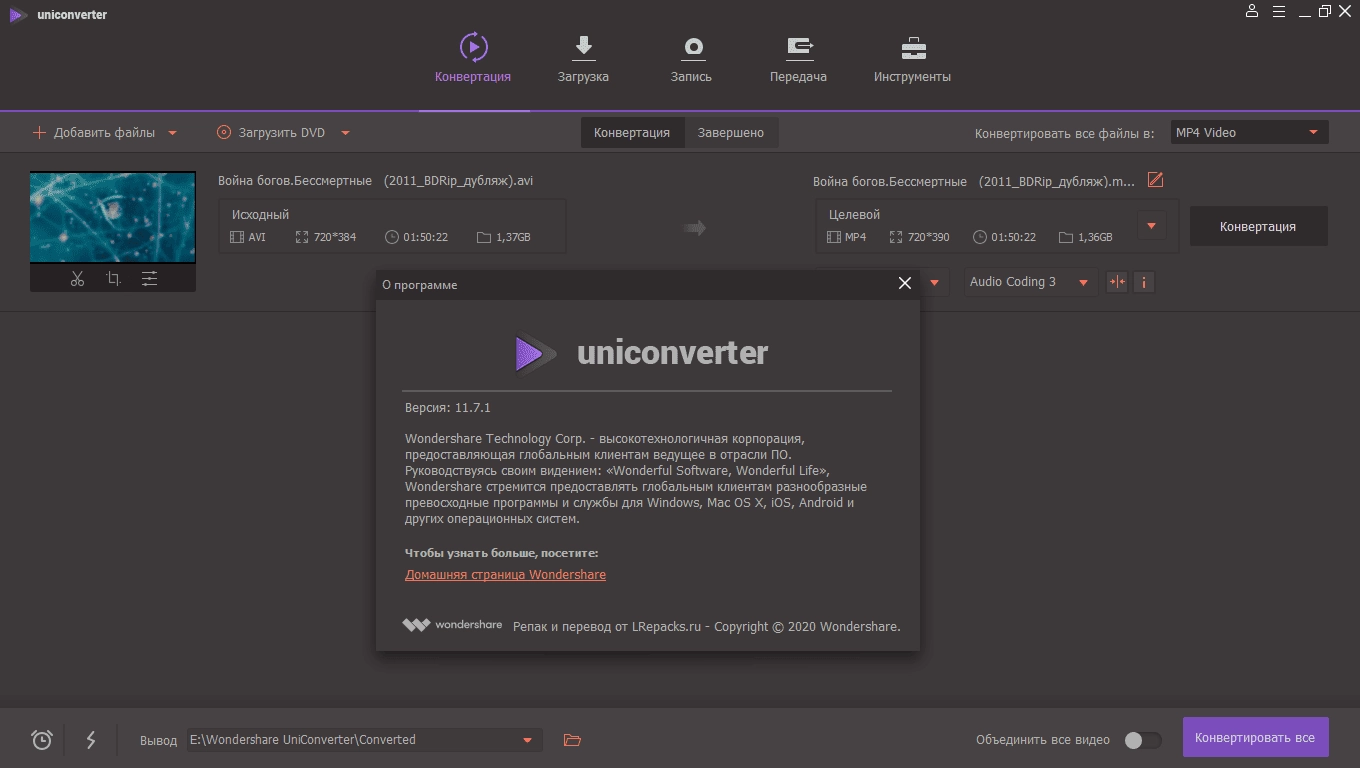This screenshot has height=768, width=1360.
Task: Open the Запись section
Action: (x=691, y=58)
